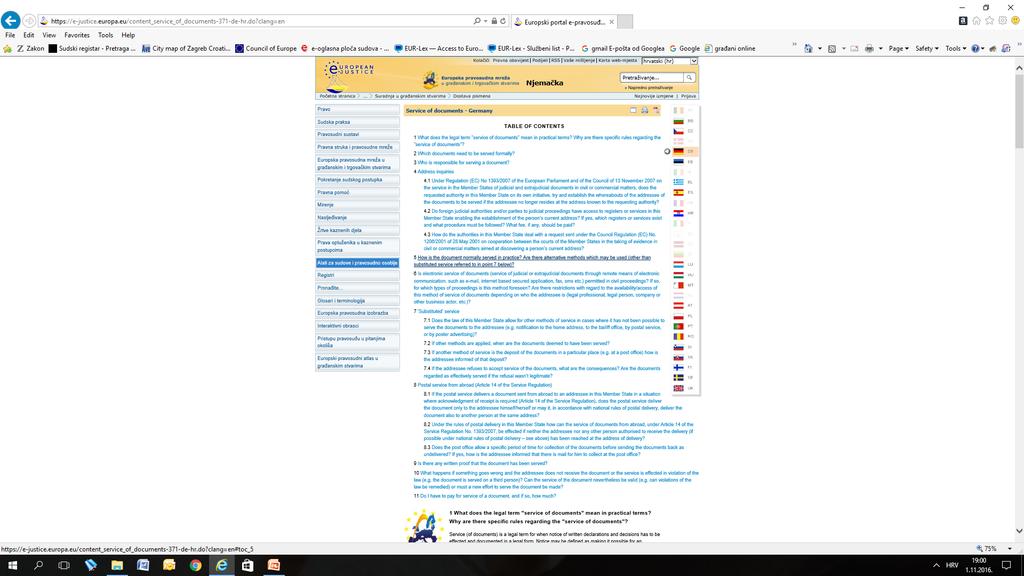Open the Favorites menu
Image resolution: width=1024 pixels, height=576 pixels.
(77, 35)
